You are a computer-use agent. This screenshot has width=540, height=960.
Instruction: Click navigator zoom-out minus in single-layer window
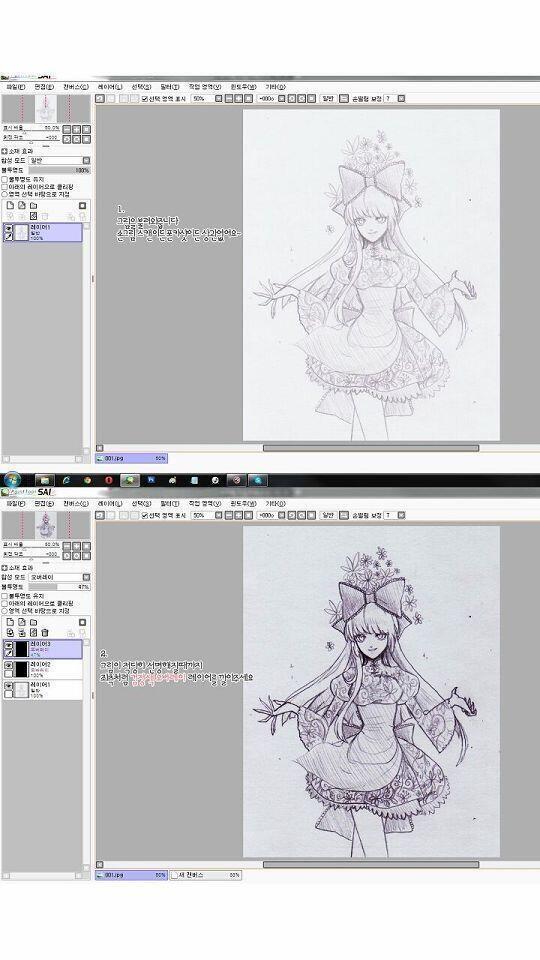click(x=67, y=129)
